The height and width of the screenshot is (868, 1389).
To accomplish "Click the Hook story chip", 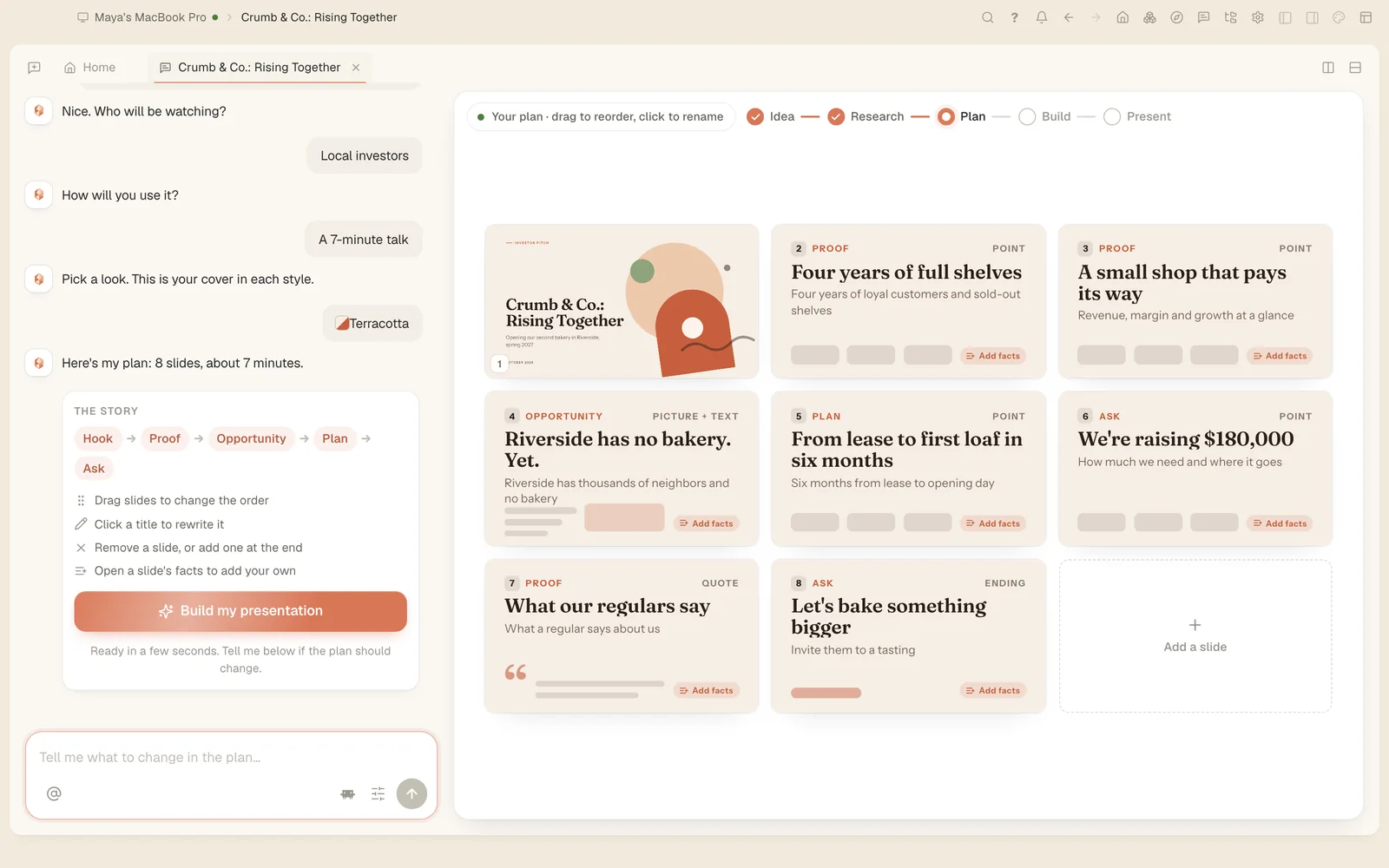I will [98, 438].
